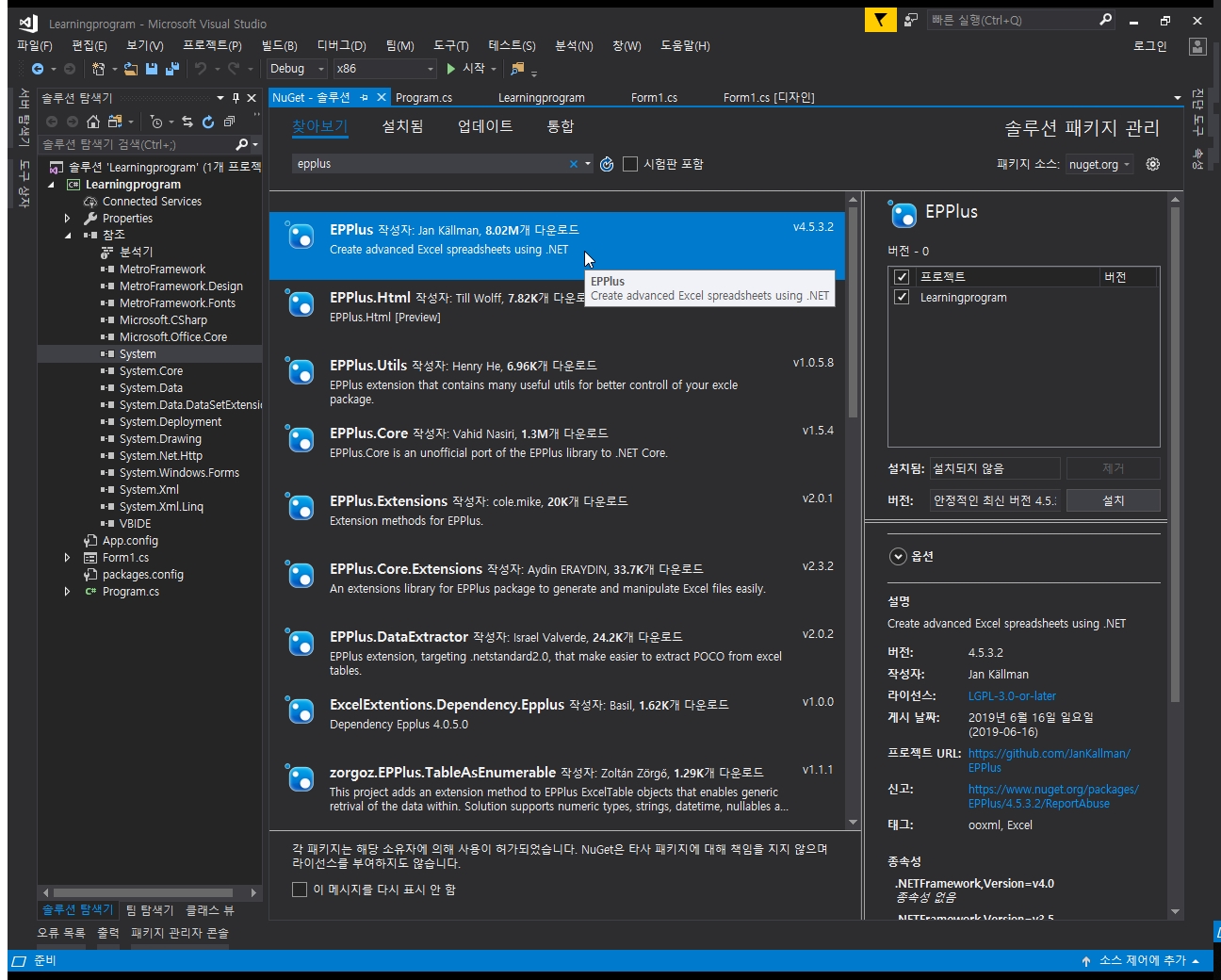Click the Navigate Backward toolbar icon
Viewport: 1221px width, 980px height.
(38, 69)
